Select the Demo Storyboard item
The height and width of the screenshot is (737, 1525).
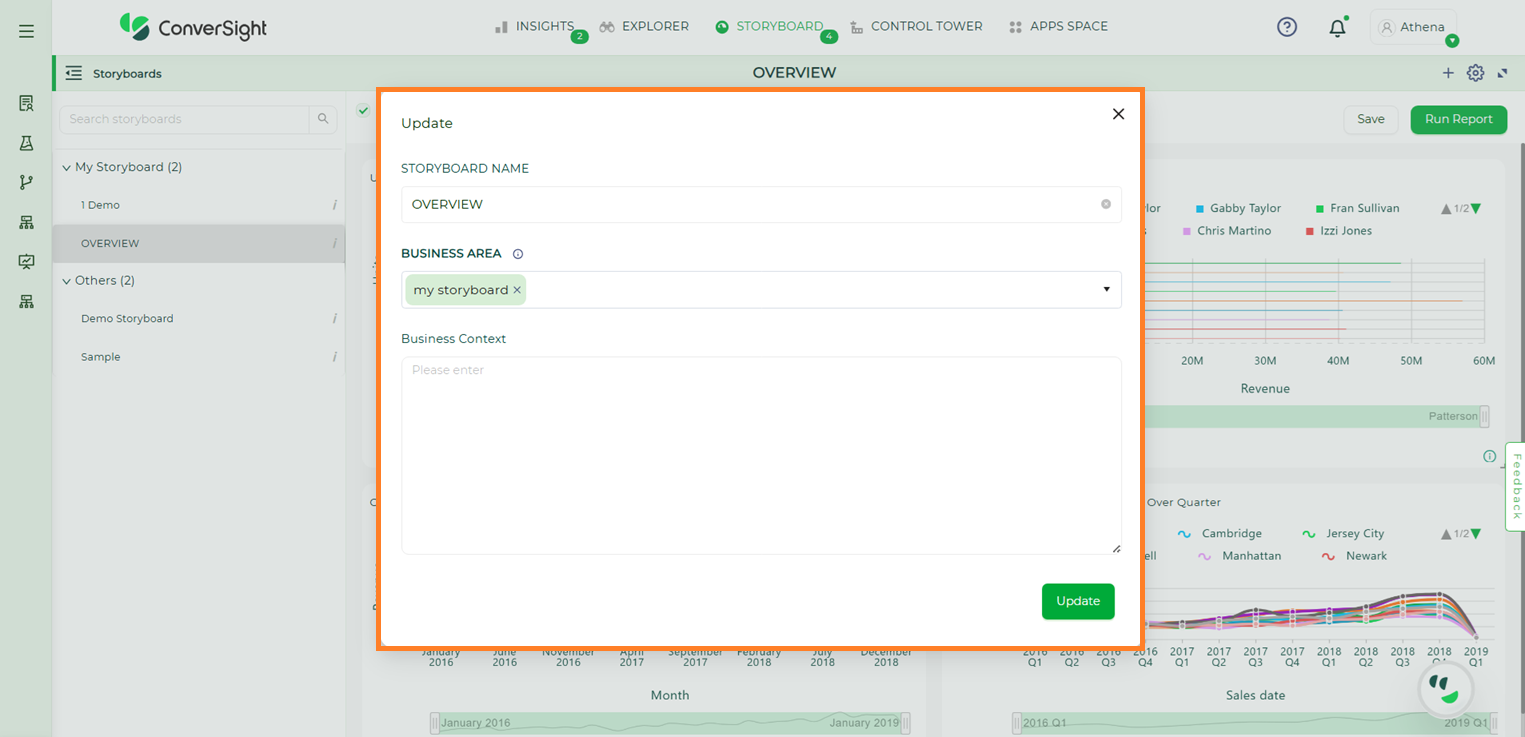[127, 319]
